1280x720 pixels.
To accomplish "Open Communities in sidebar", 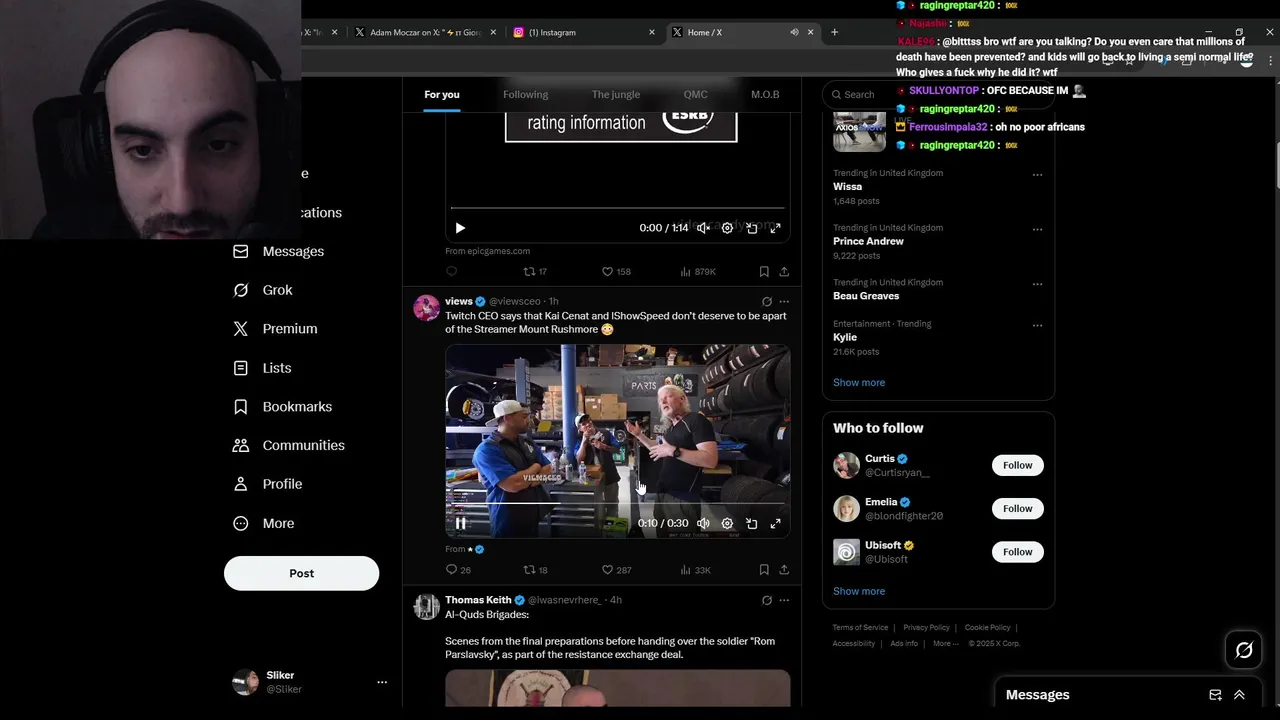I will [x=289, y=445].
